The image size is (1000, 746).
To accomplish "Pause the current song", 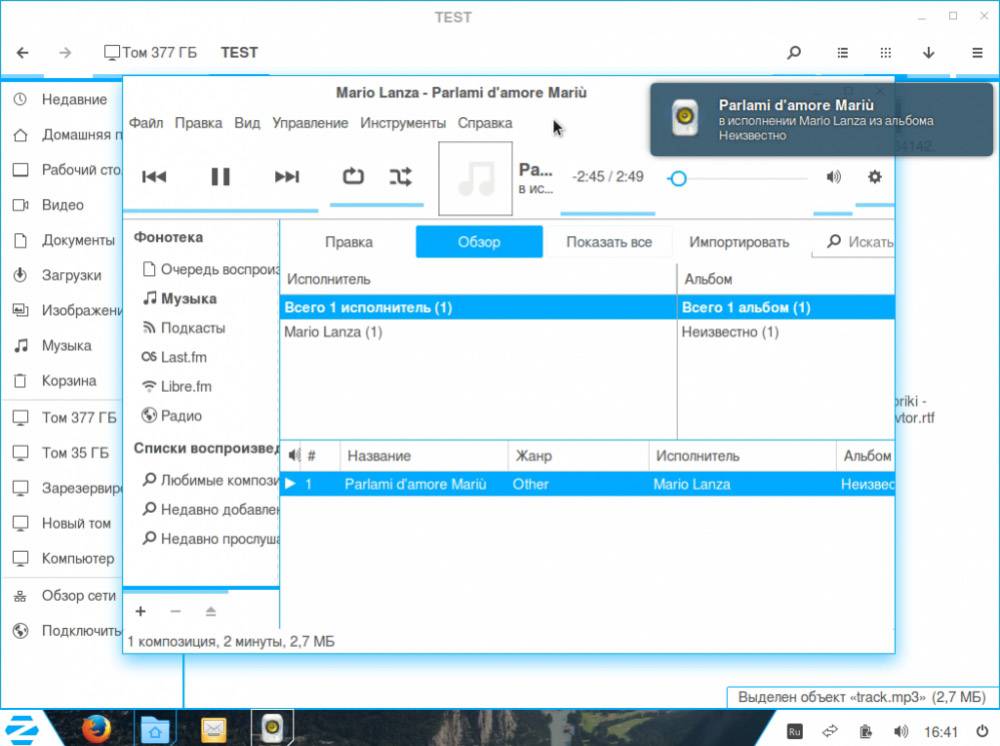I will [220, 177].
